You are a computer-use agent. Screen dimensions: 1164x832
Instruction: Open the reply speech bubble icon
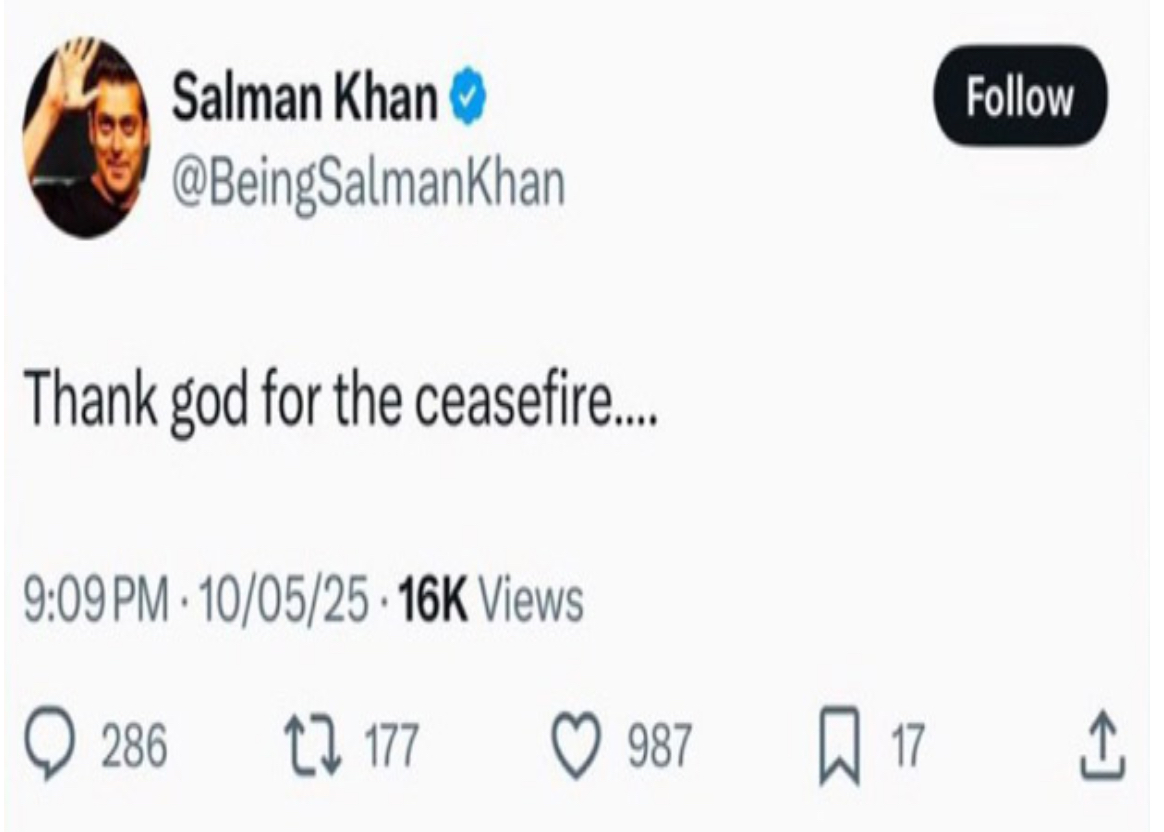click(50, 743)
